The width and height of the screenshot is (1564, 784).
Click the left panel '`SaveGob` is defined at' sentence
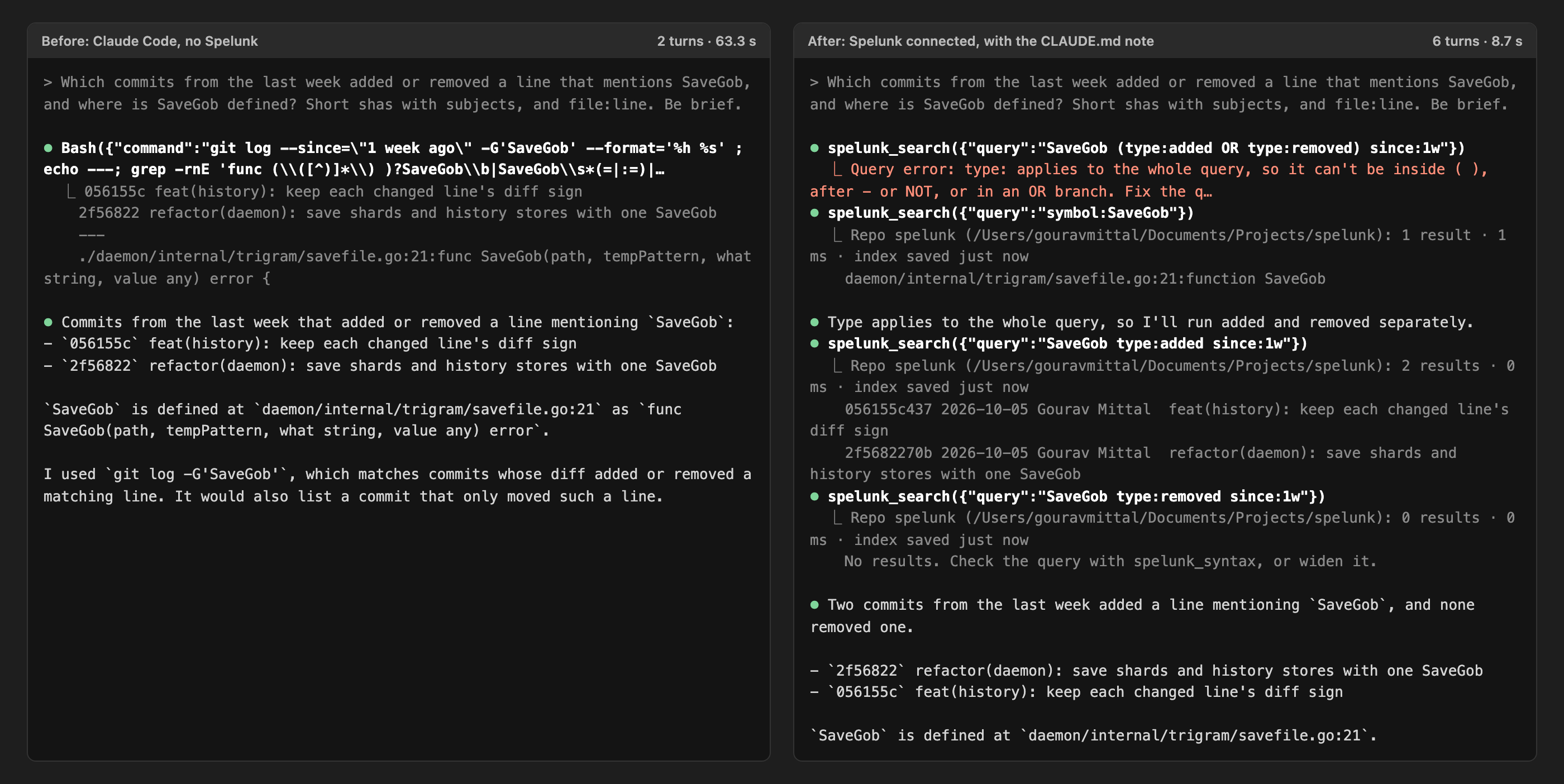coord(363,420)
